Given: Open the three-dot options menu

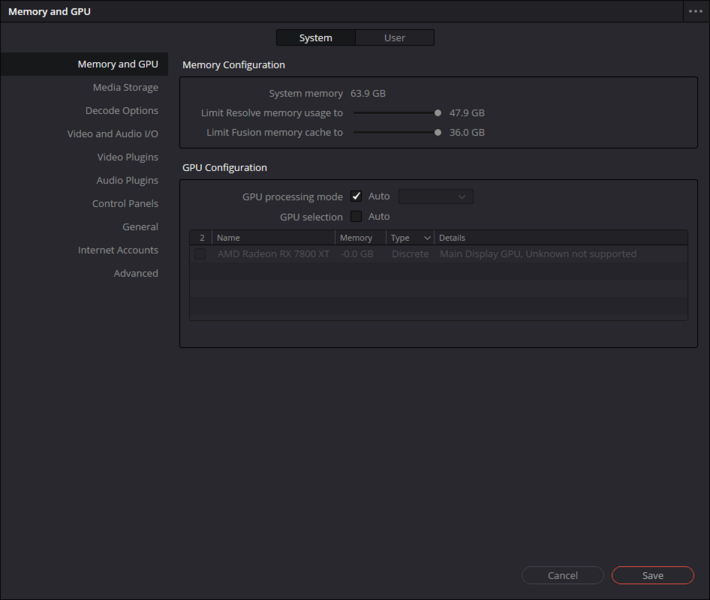Looking at the screenshot, I should click(695, 11).
